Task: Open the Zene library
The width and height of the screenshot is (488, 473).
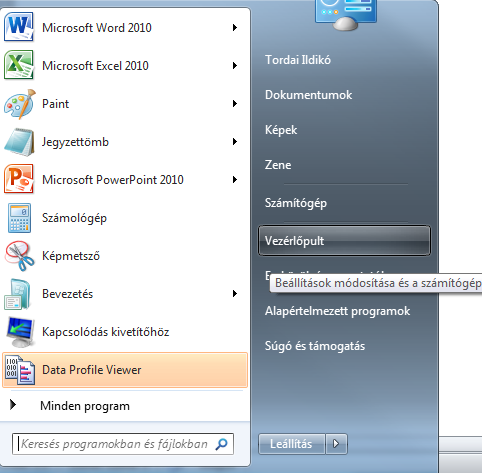Action: [x=278, y=165]
